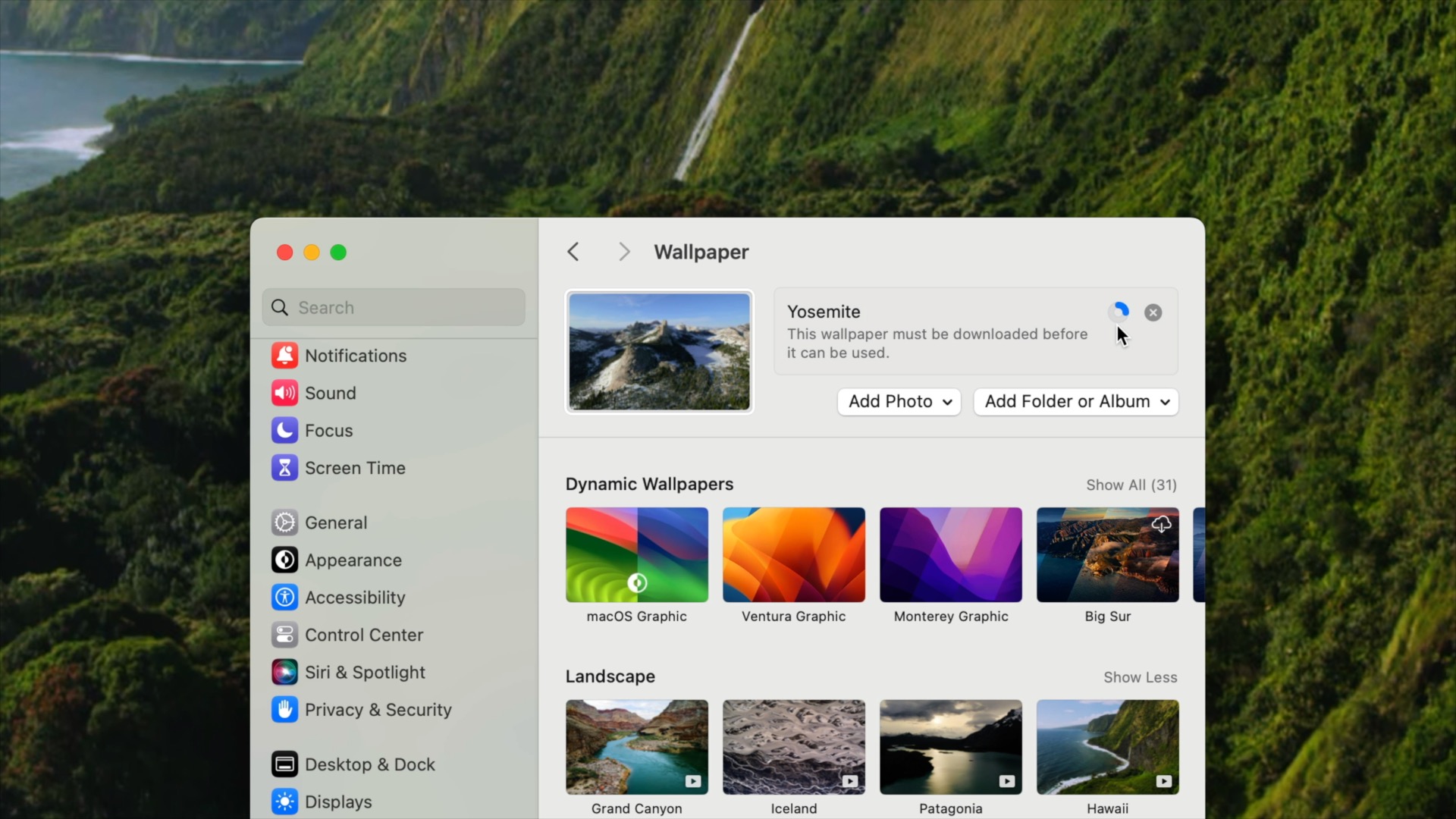
Task: Select the Grand Canyon landscape wallpaper
Action: (636, 746)
